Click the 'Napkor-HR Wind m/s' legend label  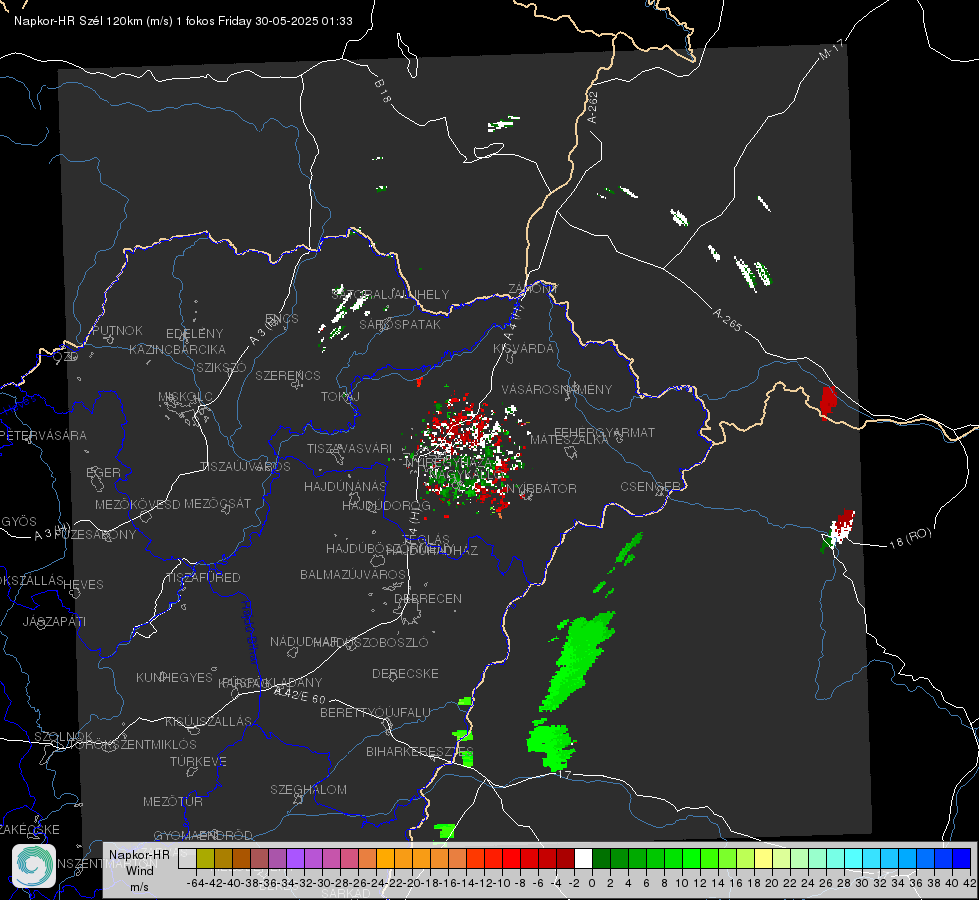[139, 870]
